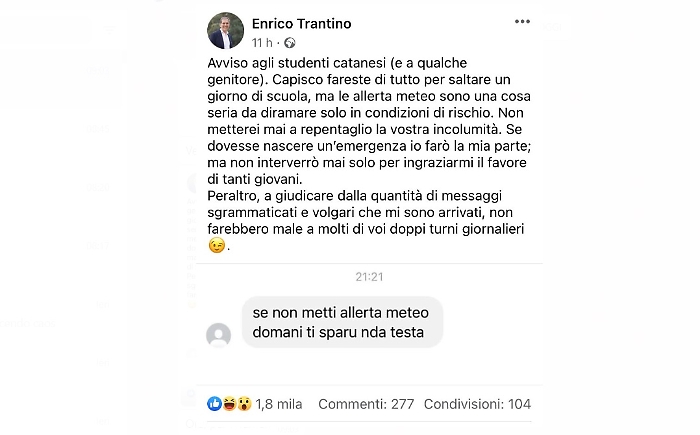Open the 1,8 mila reactions list

point(278,404)
